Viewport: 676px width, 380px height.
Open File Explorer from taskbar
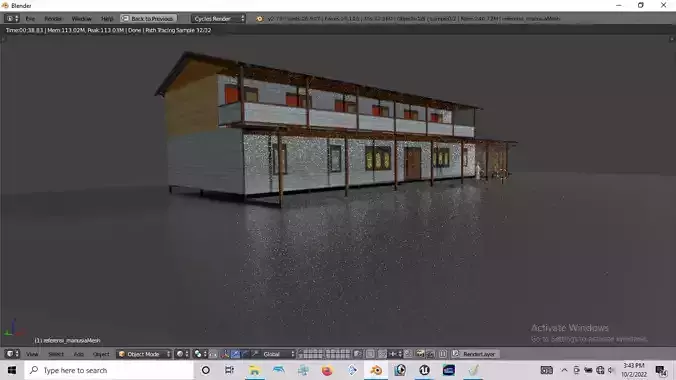pyautogui.click(x=254, y=370)
